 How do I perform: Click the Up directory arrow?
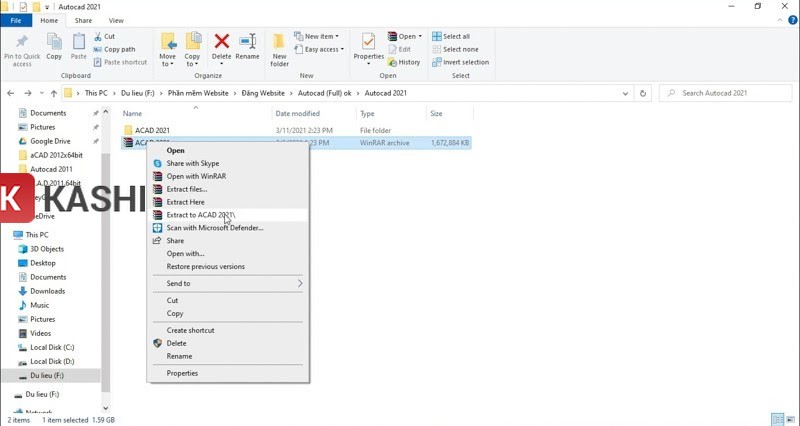click(53, 93)
